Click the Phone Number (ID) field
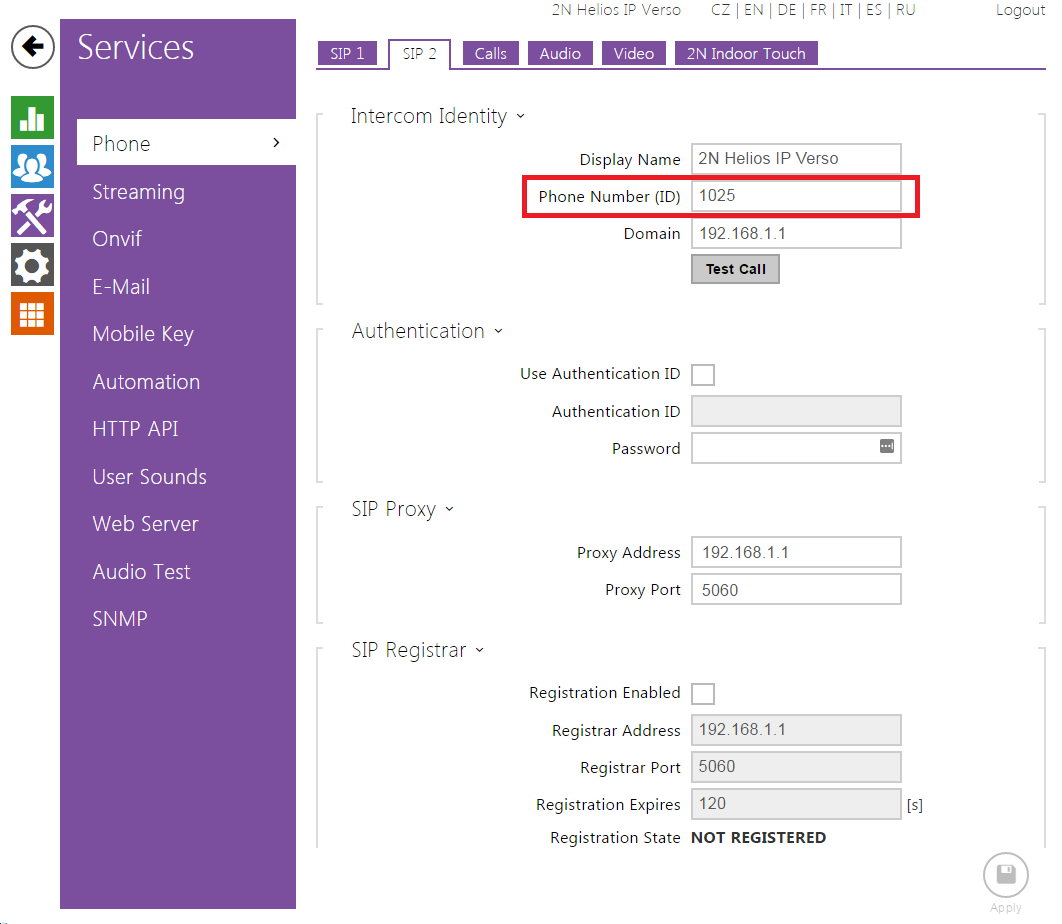 click(x=796, y=196)
